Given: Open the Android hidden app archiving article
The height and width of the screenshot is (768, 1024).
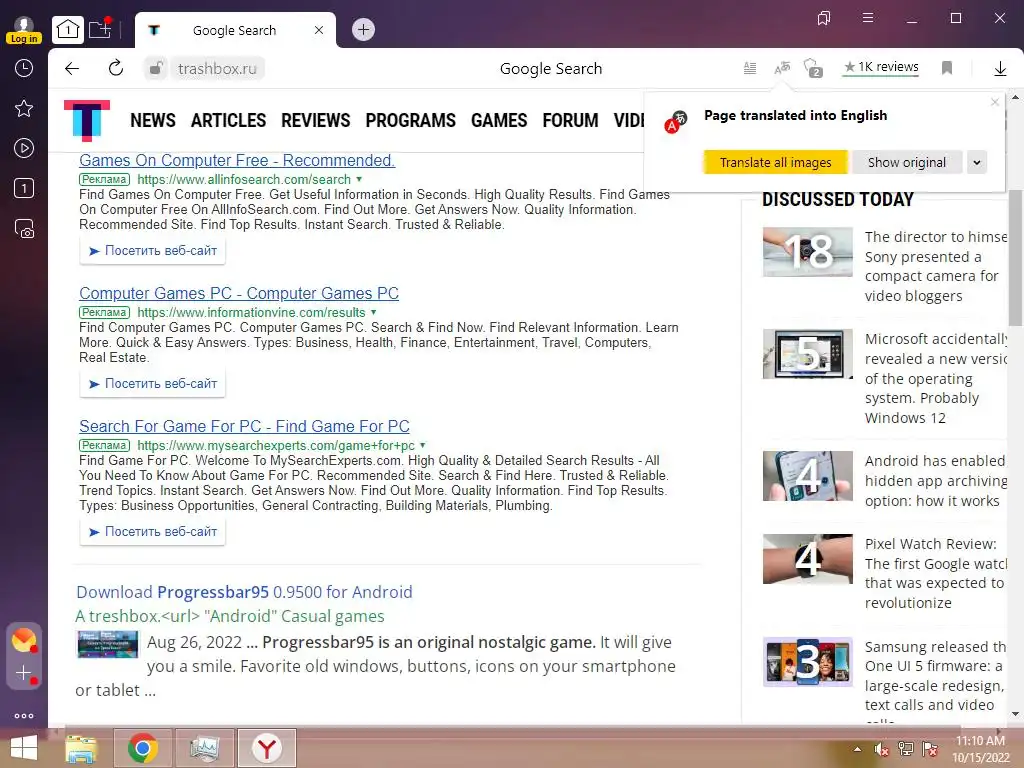Looking at the screenshot, I should click(x=936, y=481).
